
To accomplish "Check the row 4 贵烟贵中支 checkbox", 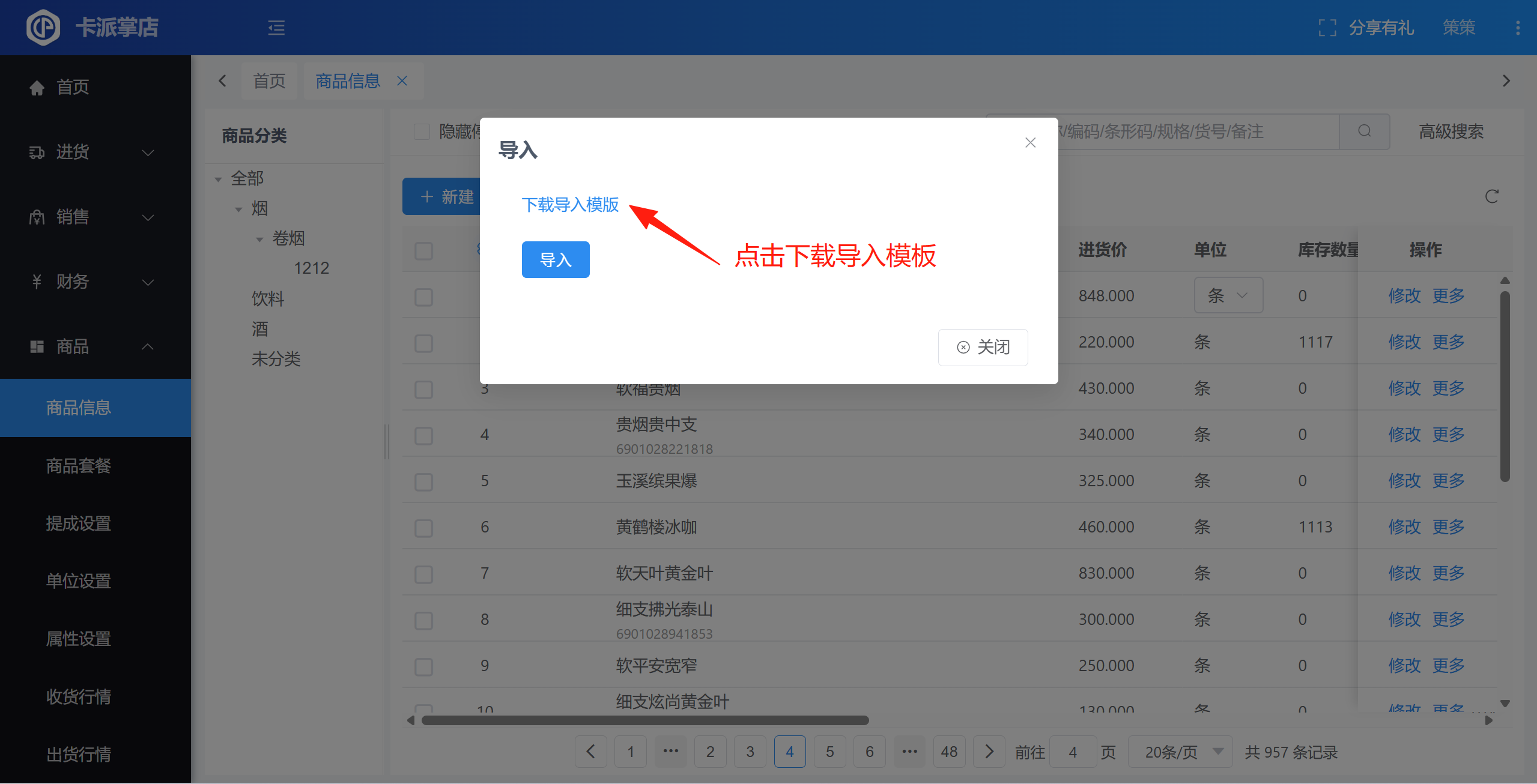I will (424, 435).
